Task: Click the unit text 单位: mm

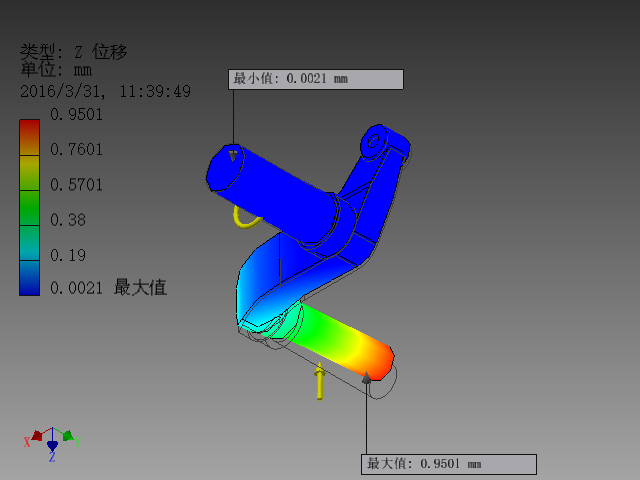Action: (x=56, y=69)
